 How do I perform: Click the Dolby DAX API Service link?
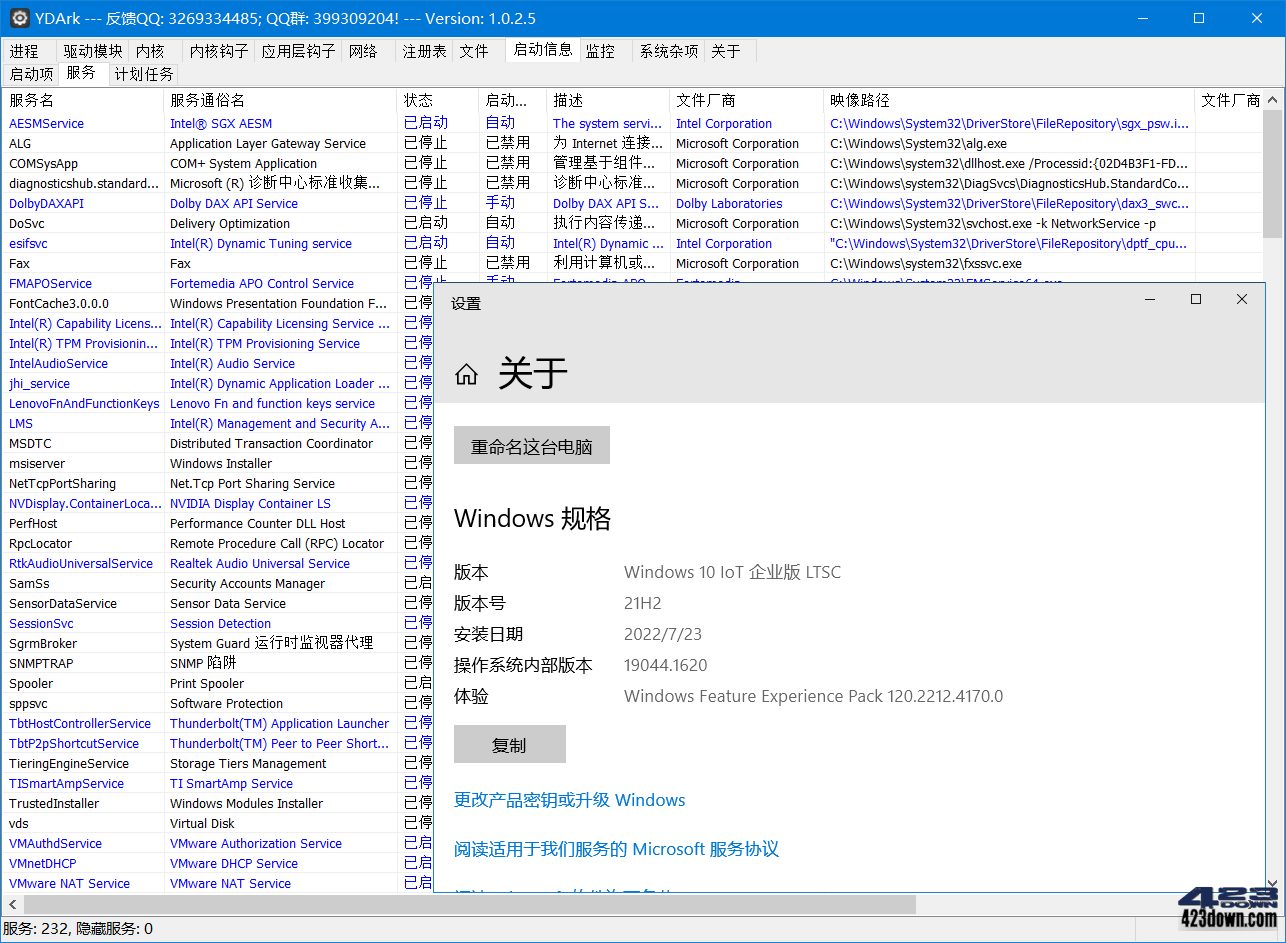[237, 203]
